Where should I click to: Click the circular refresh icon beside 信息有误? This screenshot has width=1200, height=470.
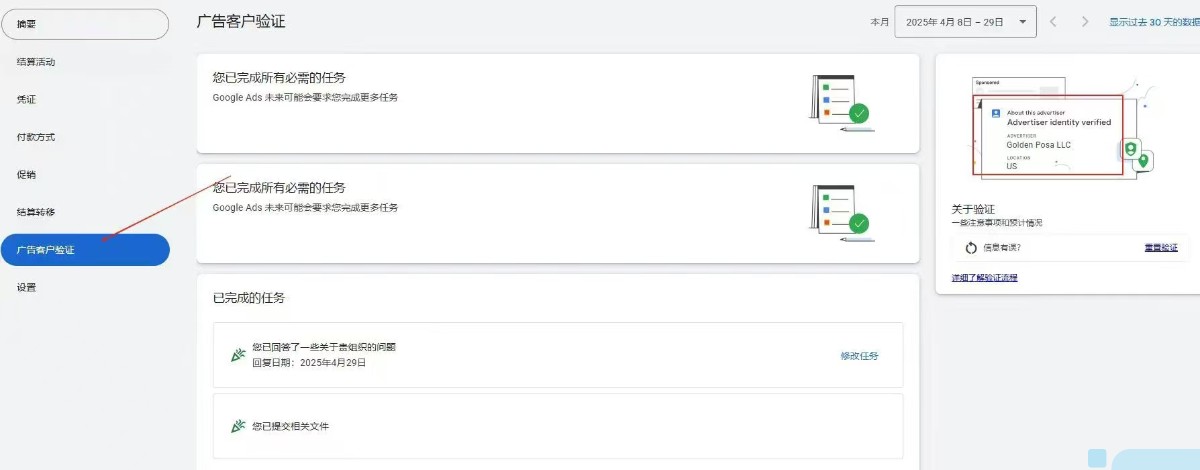pyautogui.click(x=971, y=248)
